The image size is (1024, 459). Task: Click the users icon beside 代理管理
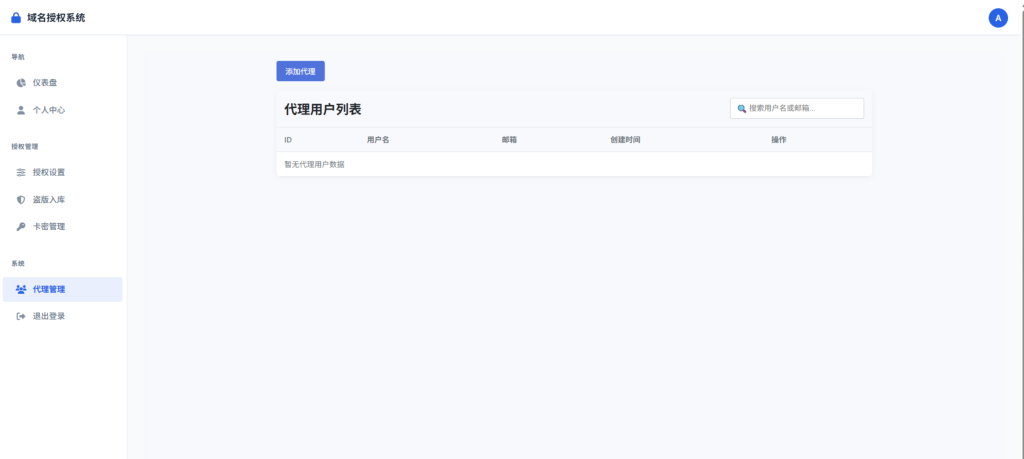coord(21,289)
